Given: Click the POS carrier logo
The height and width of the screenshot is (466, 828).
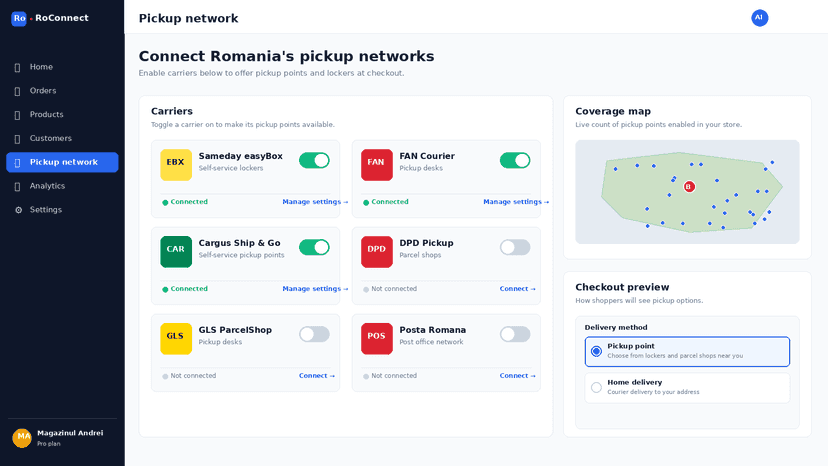Looking at the screenshot, I should click(x=377, y=339).
